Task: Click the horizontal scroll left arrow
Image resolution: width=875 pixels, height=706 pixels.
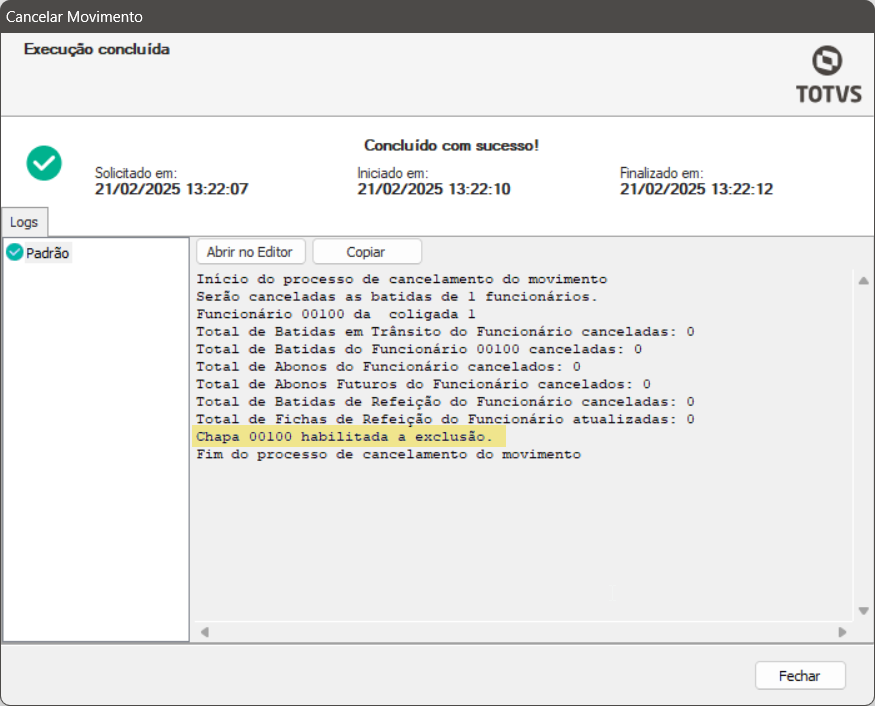Action: pyautogui.click(x=205, y=632)
